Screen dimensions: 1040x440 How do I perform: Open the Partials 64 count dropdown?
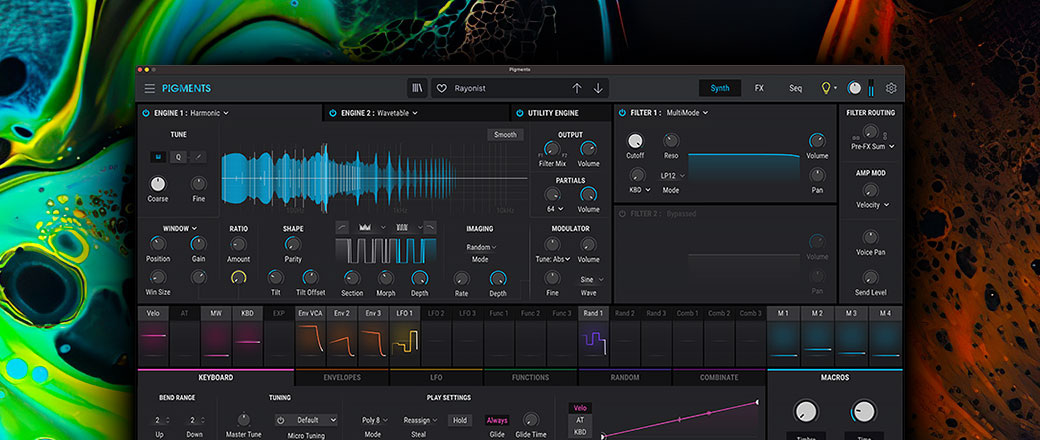555,209
